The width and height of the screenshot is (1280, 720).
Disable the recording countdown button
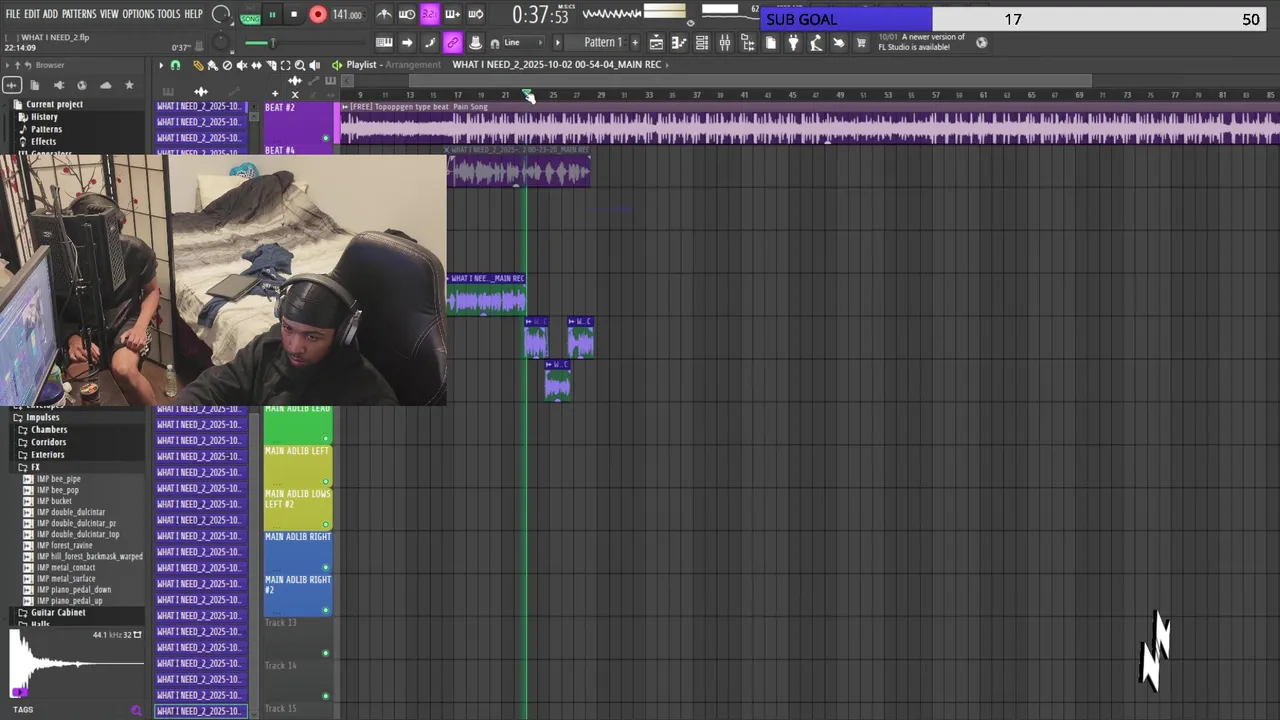coord(430,14)
